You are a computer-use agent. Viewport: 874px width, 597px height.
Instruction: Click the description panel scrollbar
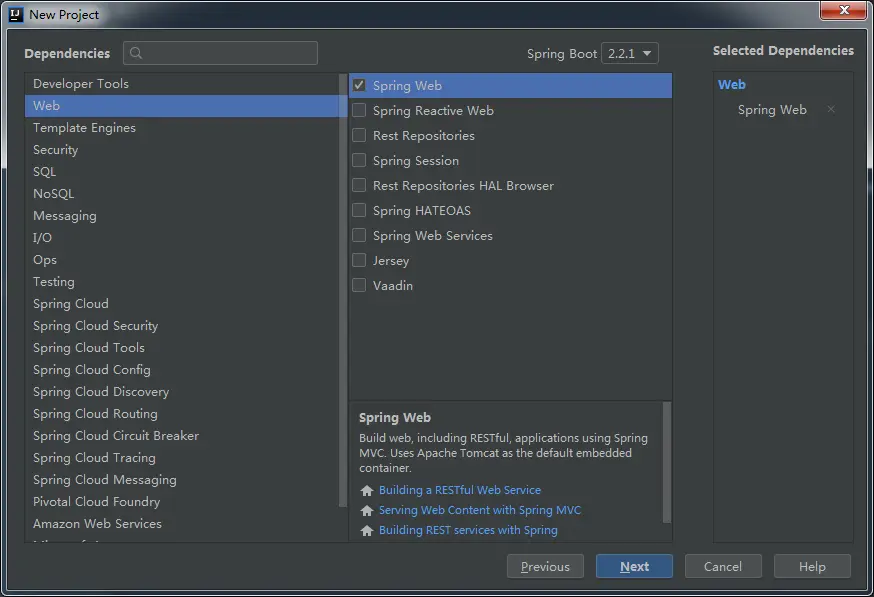point(667,463)
